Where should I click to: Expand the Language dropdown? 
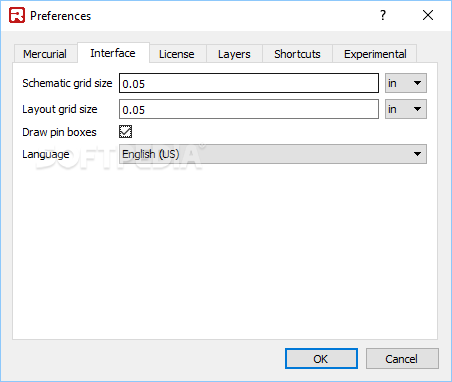[273, 154]
